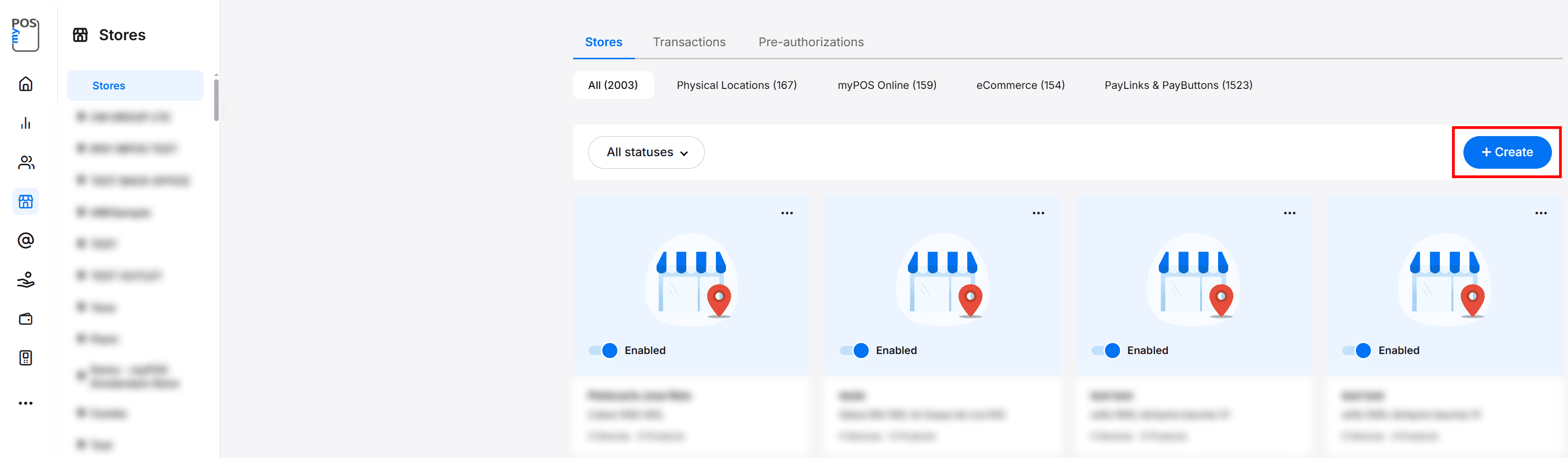The width and height of the screenshot is (1568, 458).
Task: Turn off Enabled on the rightmost store card
Action: (x=1357, y=351)
